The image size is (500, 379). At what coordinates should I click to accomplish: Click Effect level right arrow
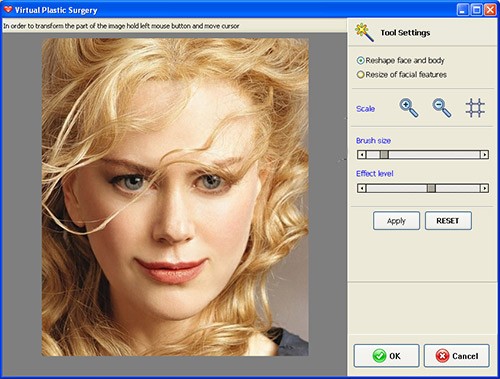[x=484, y=188]
